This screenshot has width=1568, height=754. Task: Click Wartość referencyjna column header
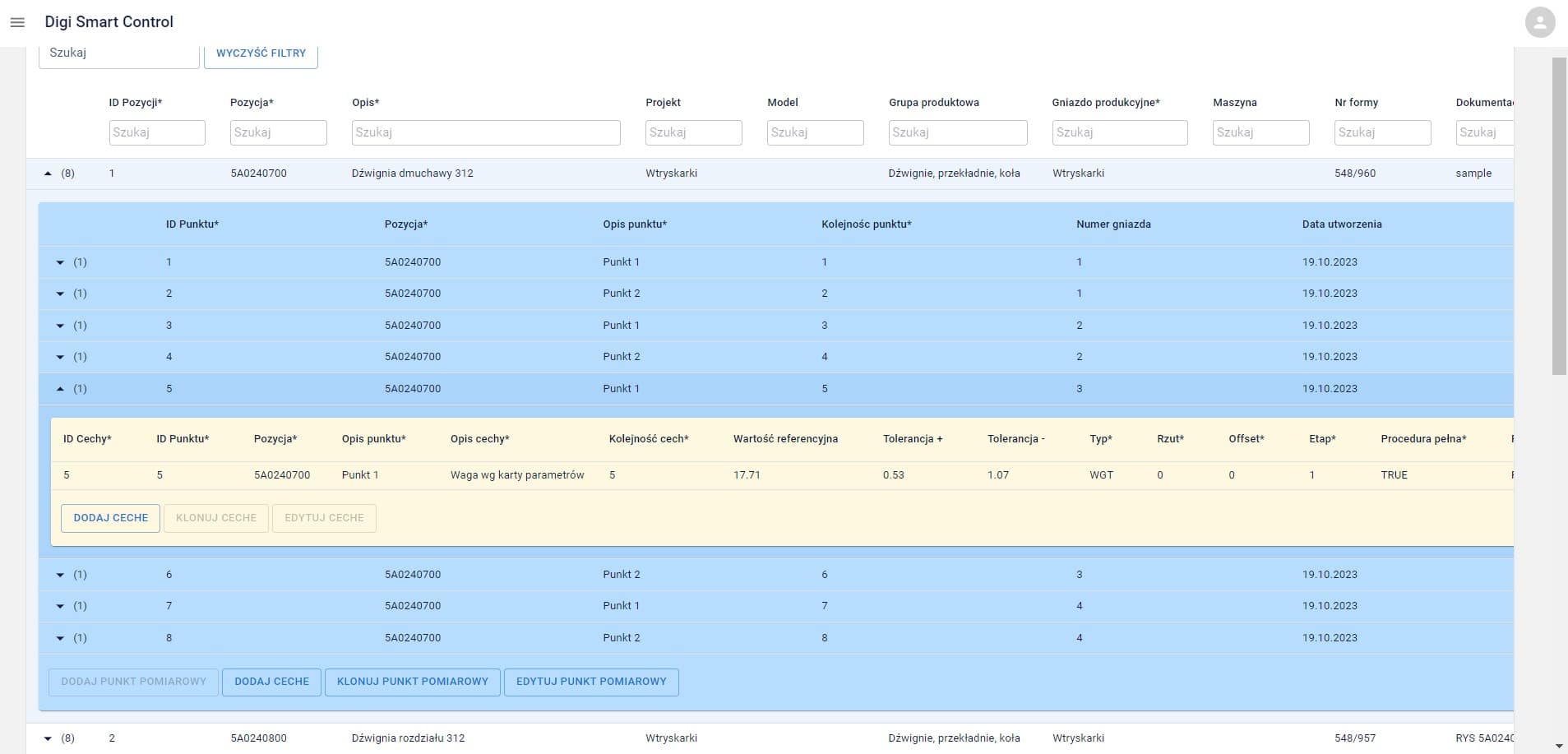click(785, 439)
